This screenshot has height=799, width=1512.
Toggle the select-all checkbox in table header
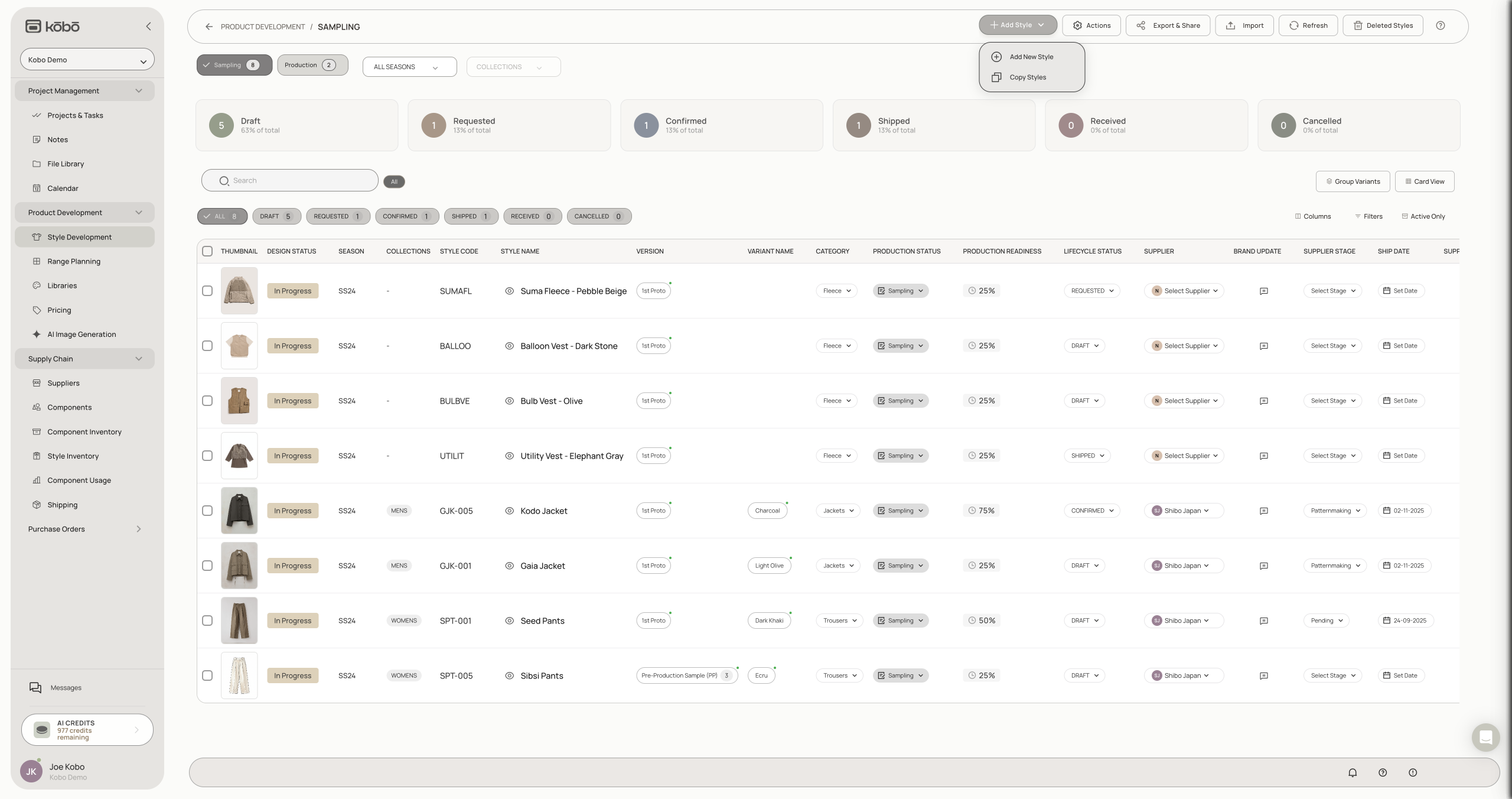pyautogui.click(x=207, y=251)
